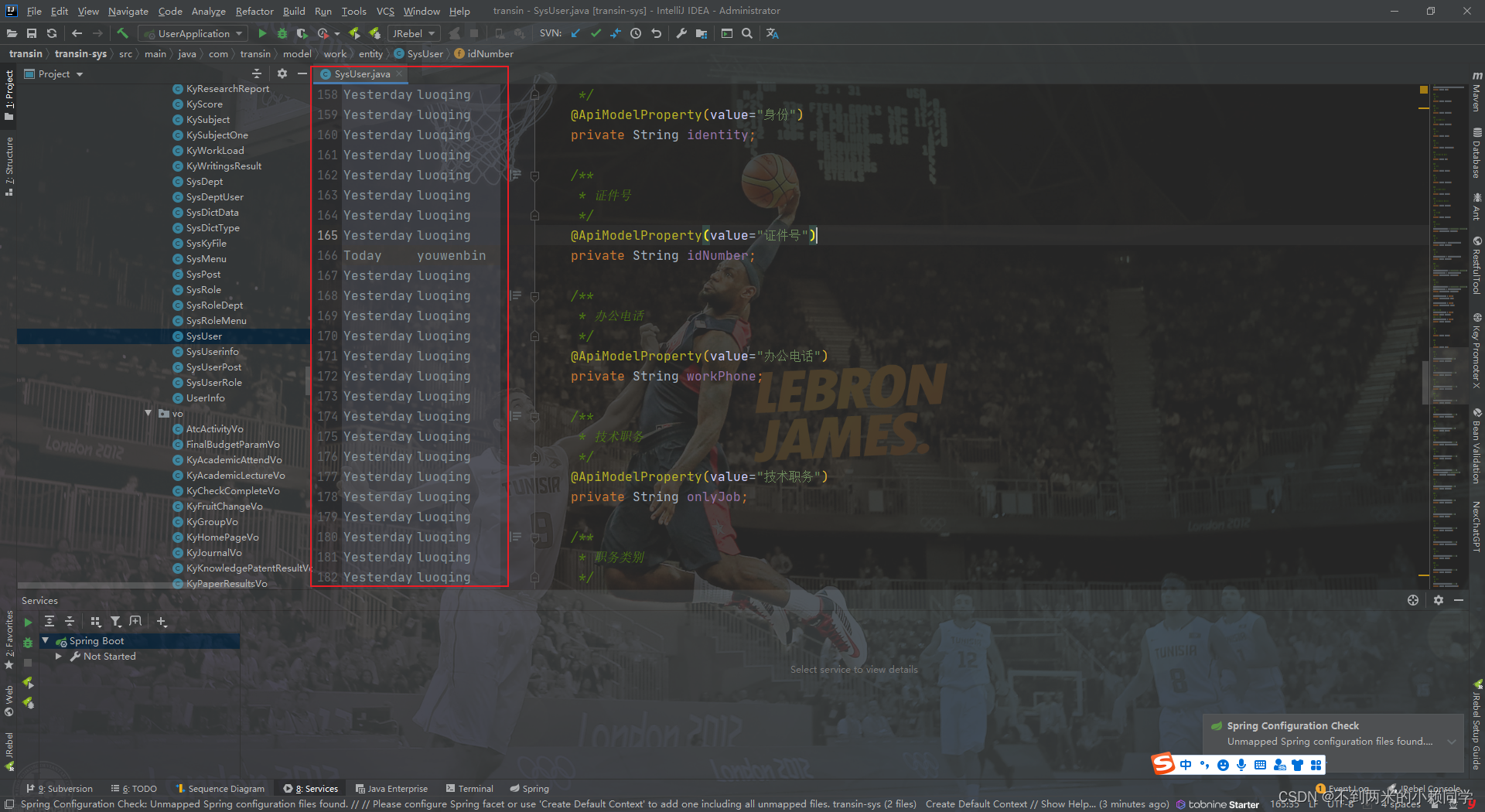The width and height of the screenshot is (1485, 812).
Task: Open the Group By dropdown in Services
Action: click(x=96, y=621)
